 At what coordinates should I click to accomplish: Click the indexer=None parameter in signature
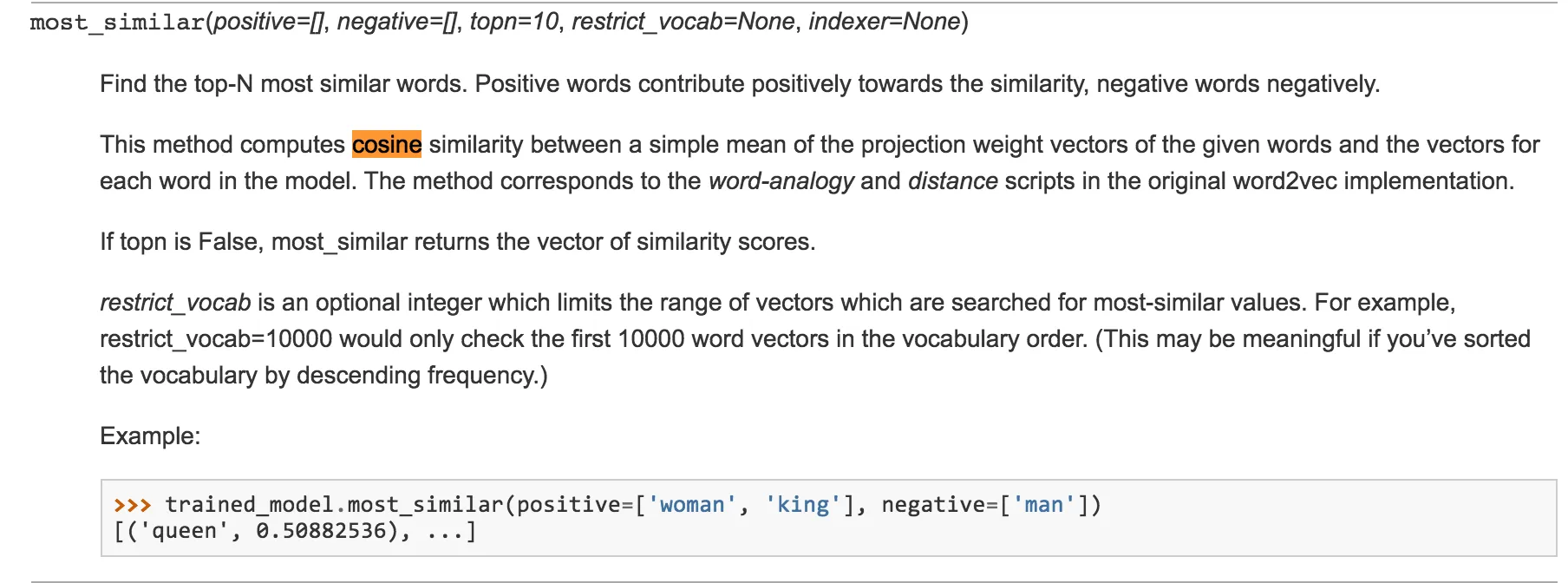[885, 22]
